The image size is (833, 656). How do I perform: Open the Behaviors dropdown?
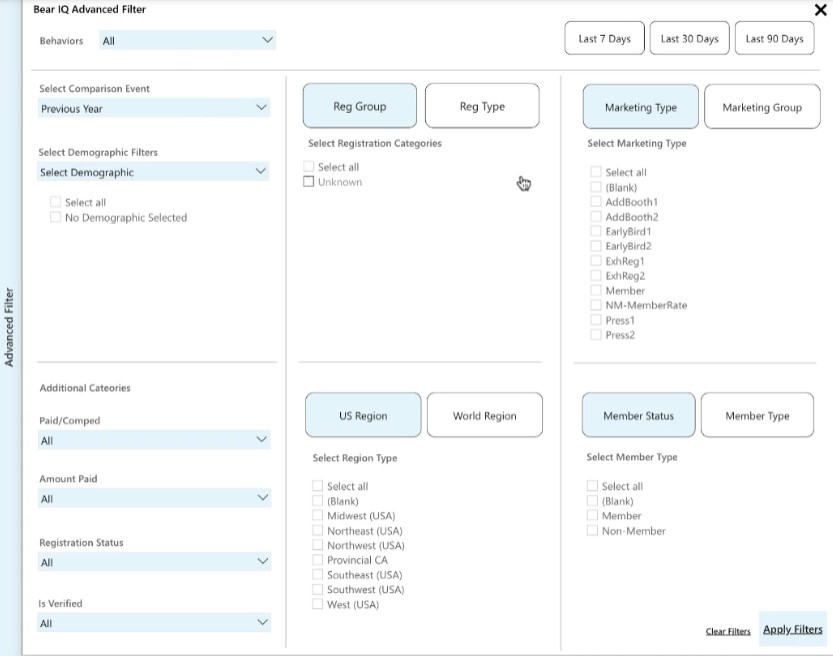tap(187, 41)
